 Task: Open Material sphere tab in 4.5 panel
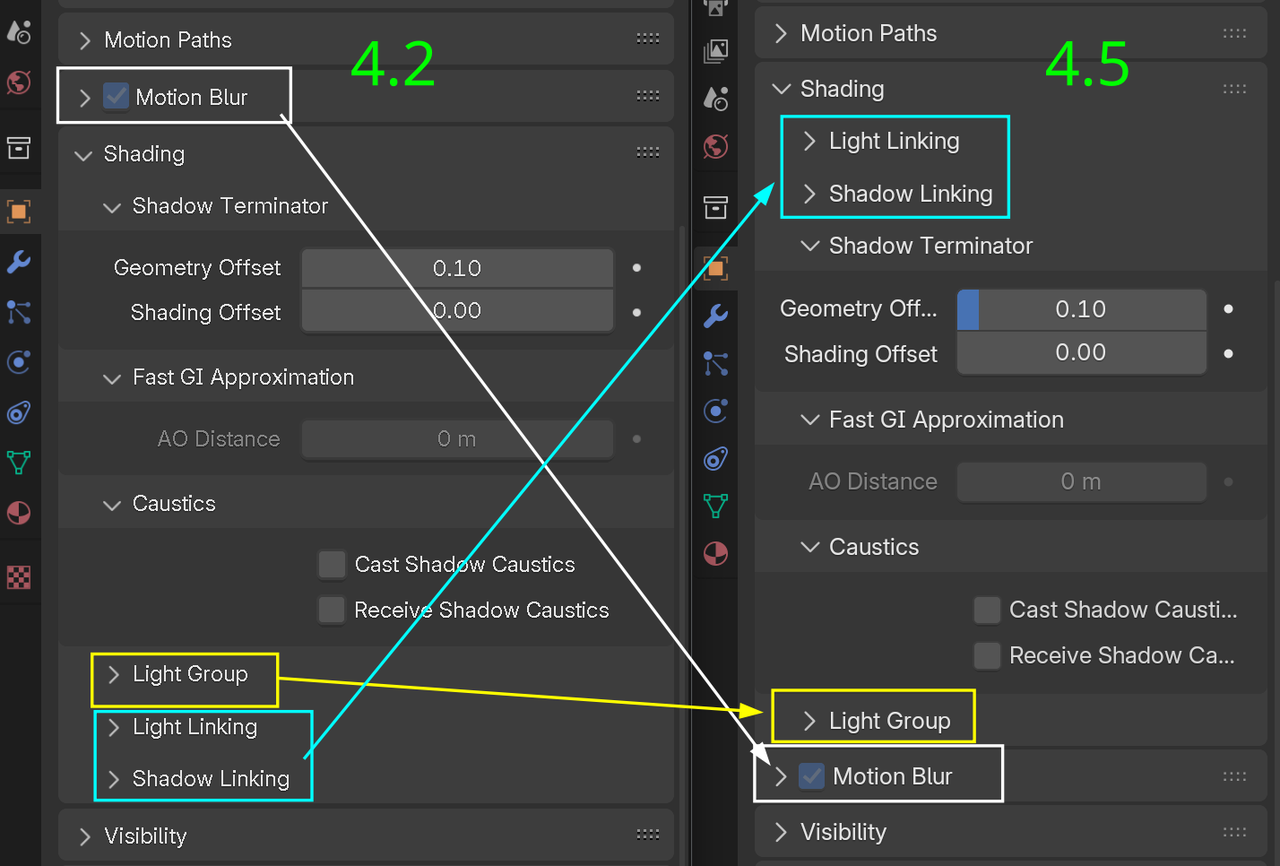[x=715, y=553]
